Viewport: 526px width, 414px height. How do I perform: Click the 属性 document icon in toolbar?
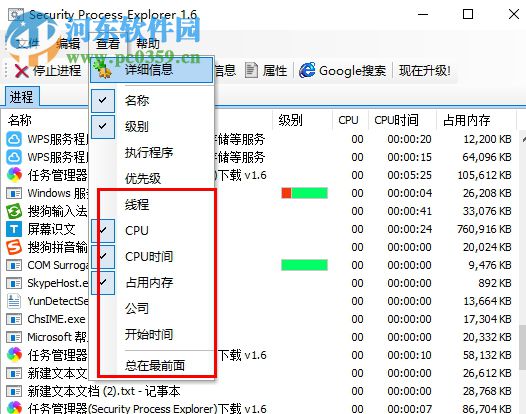tap(251, 70)
